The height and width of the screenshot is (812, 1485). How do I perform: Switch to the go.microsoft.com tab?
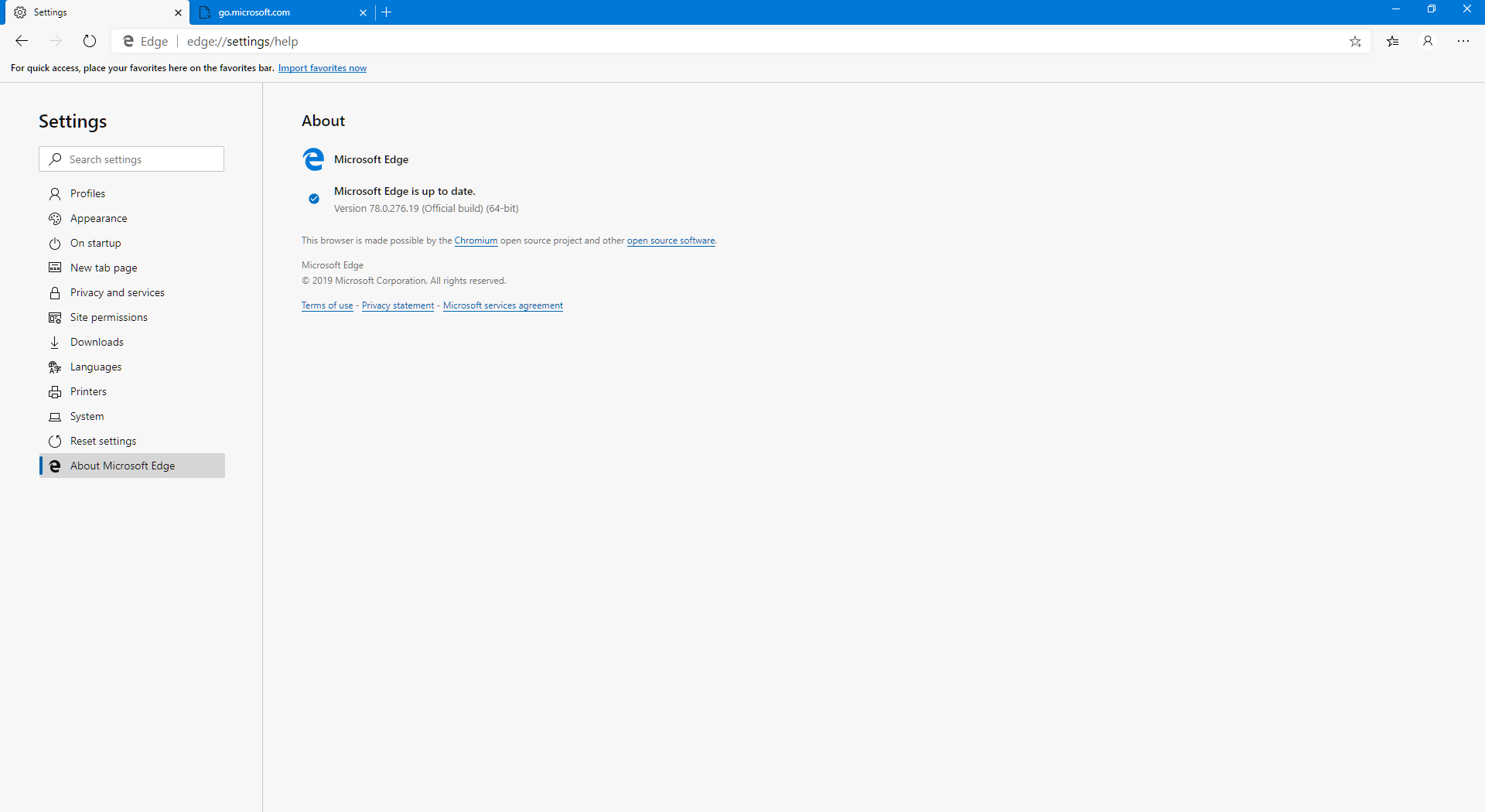pyautogui.click(x=282, y=12)
